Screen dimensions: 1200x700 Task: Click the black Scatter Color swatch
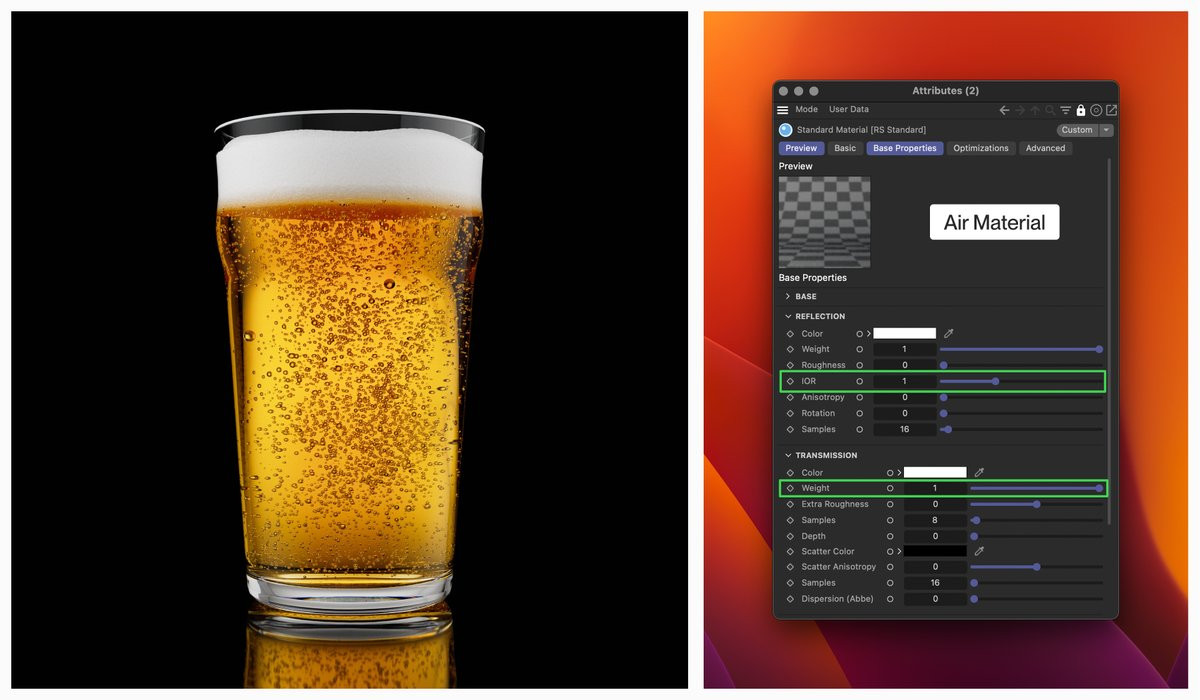[x=935, y=551]
